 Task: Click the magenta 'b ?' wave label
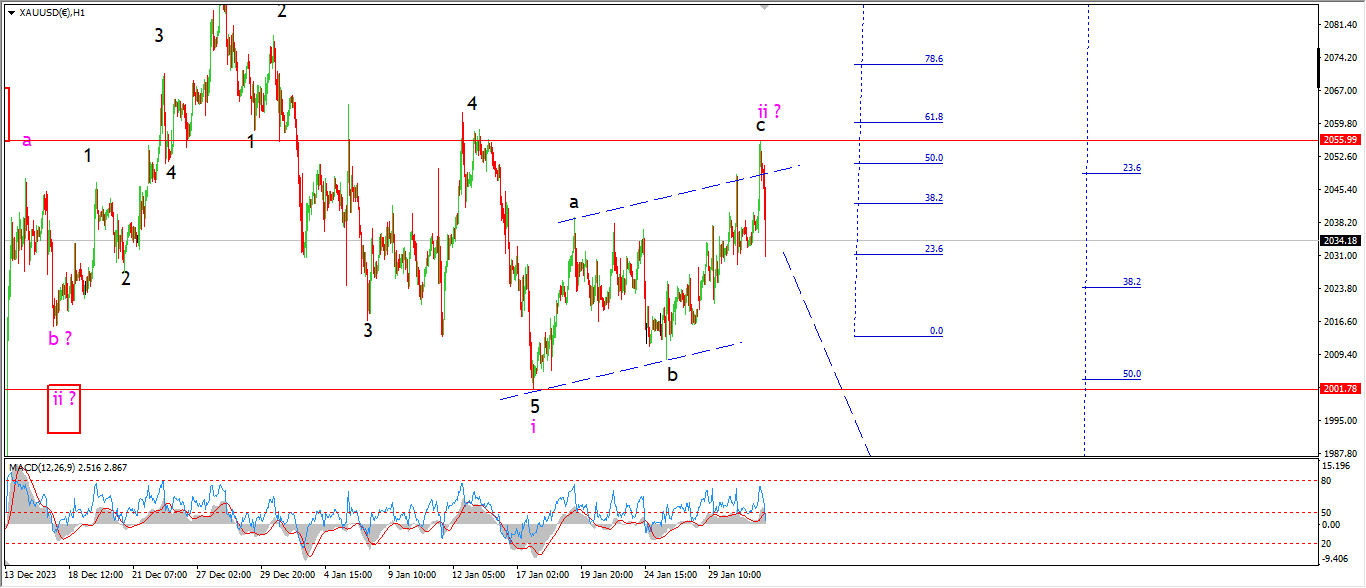[60, 338]
